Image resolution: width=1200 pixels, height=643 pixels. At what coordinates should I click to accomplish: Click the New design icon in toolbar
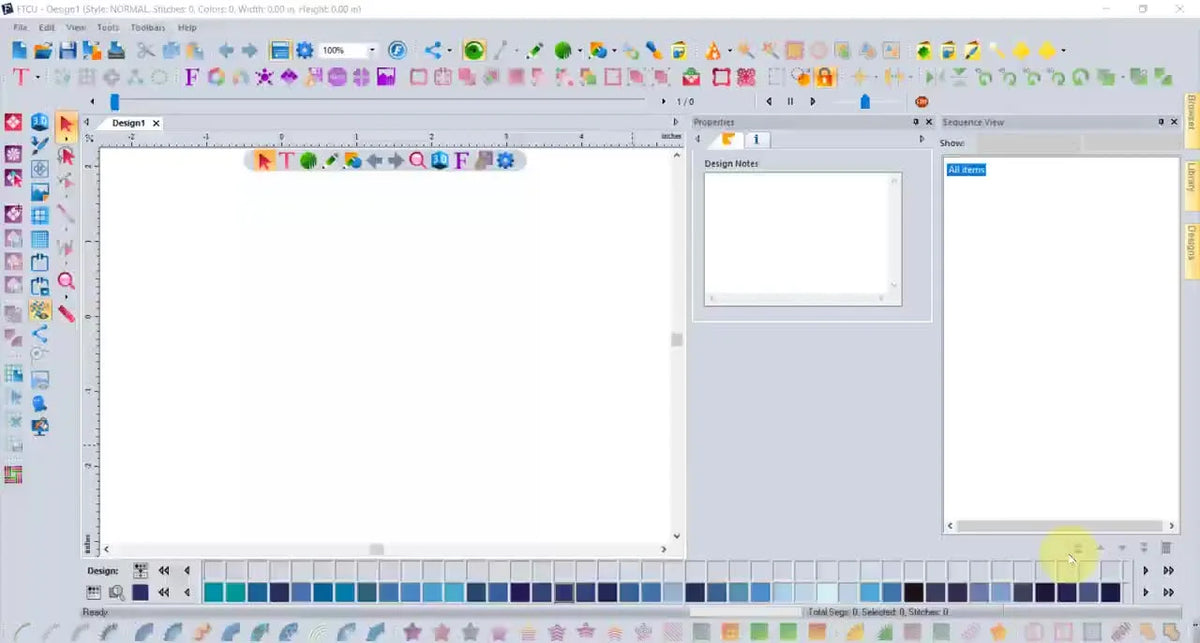[x=20, y=50]
